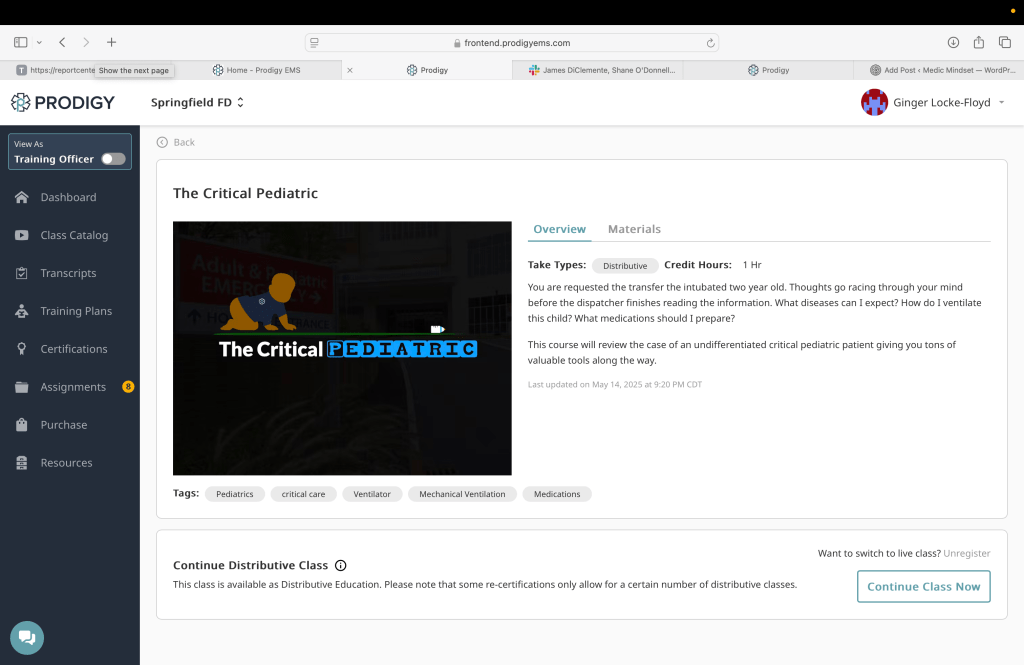Click the Continue Class Now button
This screenshot has width=1024, height=665.
923,587
